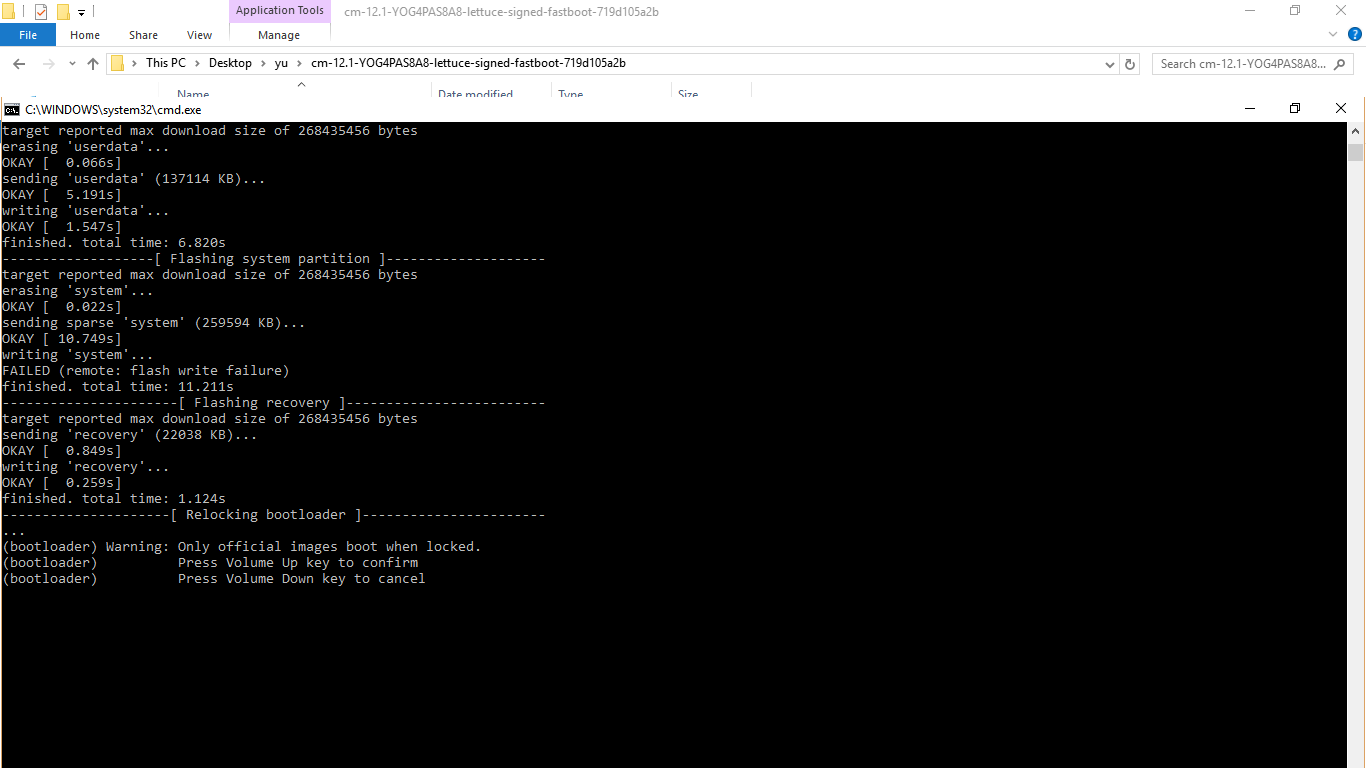Click the cmd.exe icon in title bar

(11, 109)
